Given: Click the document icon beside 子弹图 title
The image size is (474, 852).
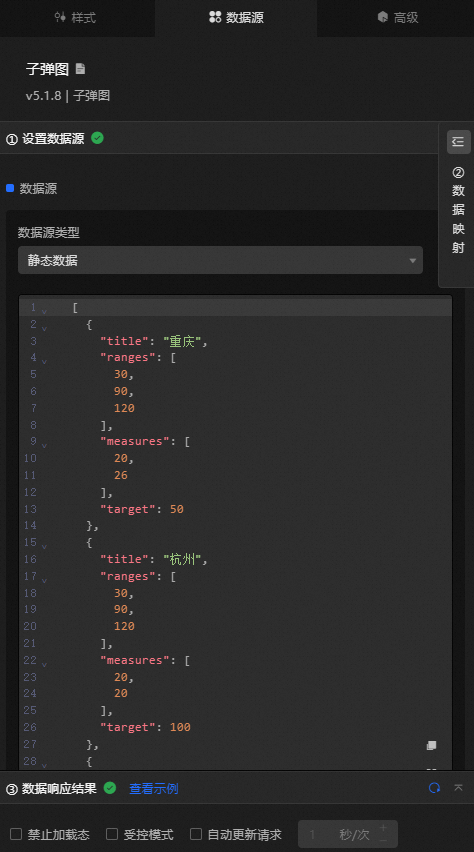Looking at the screenshot, I should coord(80,69).
